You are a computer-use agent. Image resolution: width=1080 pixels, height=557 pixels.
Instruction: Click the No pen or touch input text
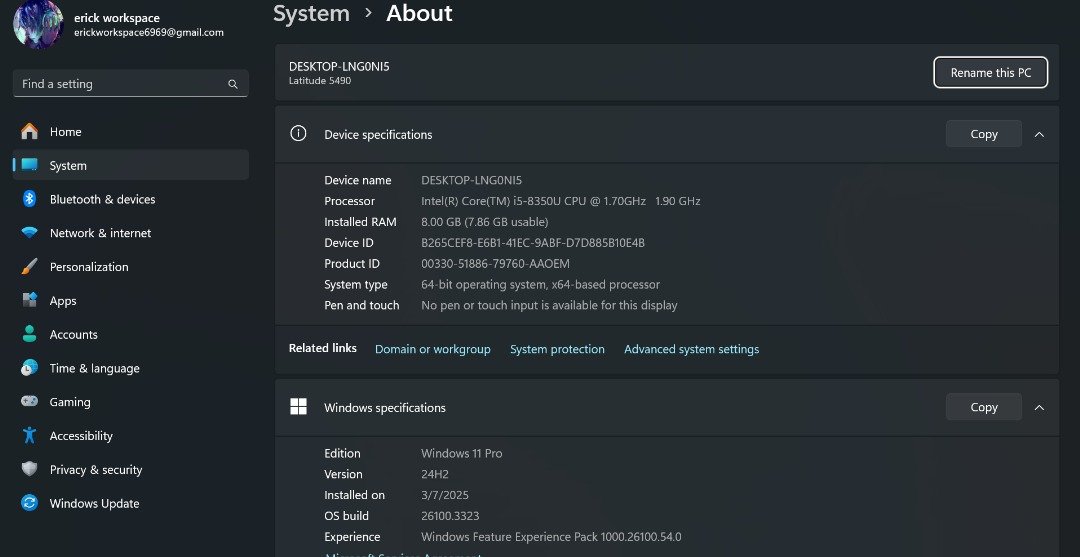[549, 305]
